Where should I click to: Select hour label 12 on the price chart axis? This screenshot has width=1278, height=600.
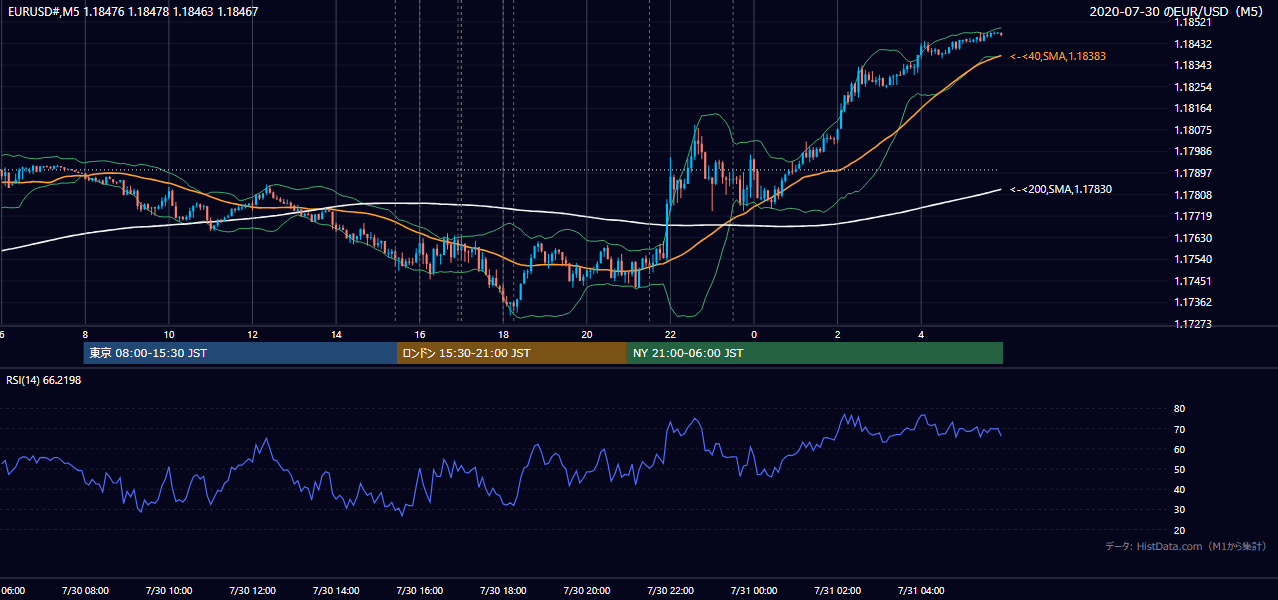[253, 335]
